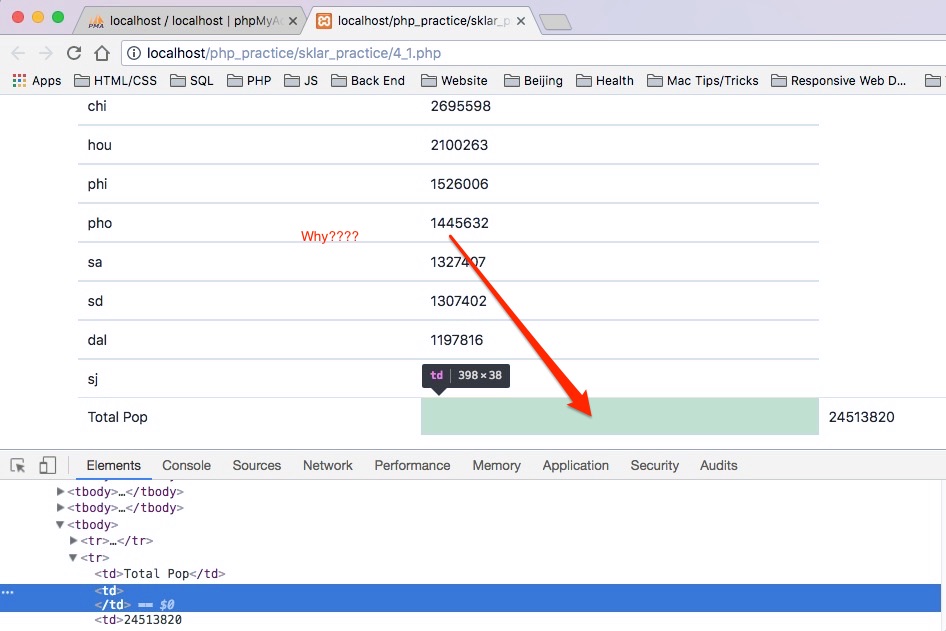Expand the collapsed tr element above it

point(73,540)
